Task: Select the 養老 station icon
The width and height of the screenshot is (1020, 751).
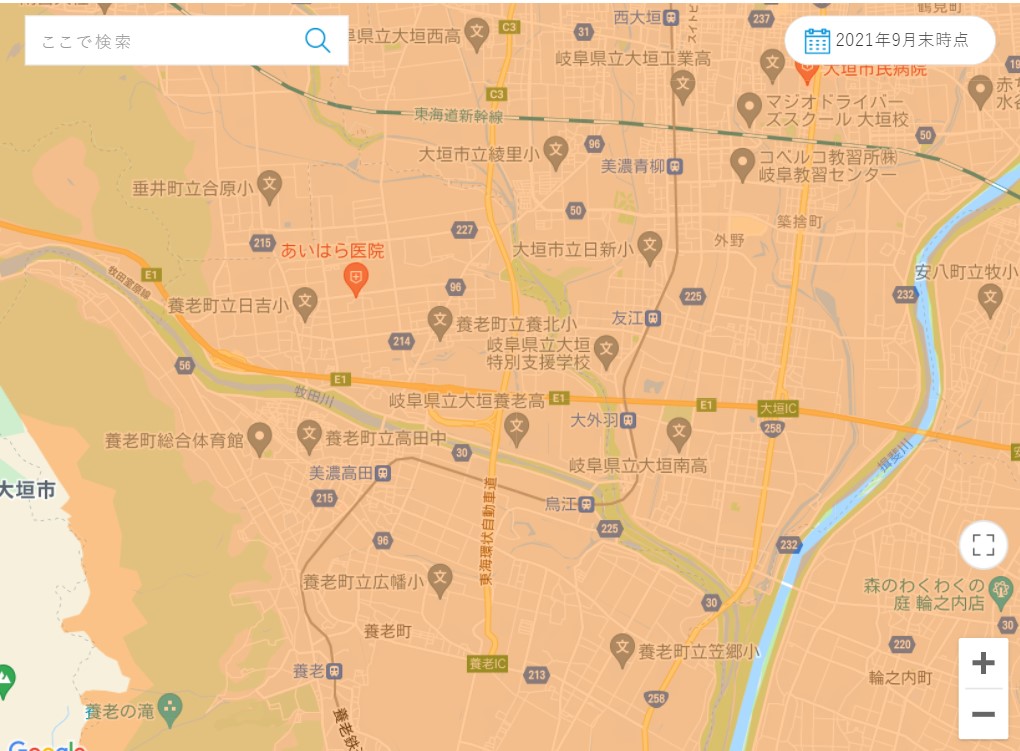Action: pos(334,671)
